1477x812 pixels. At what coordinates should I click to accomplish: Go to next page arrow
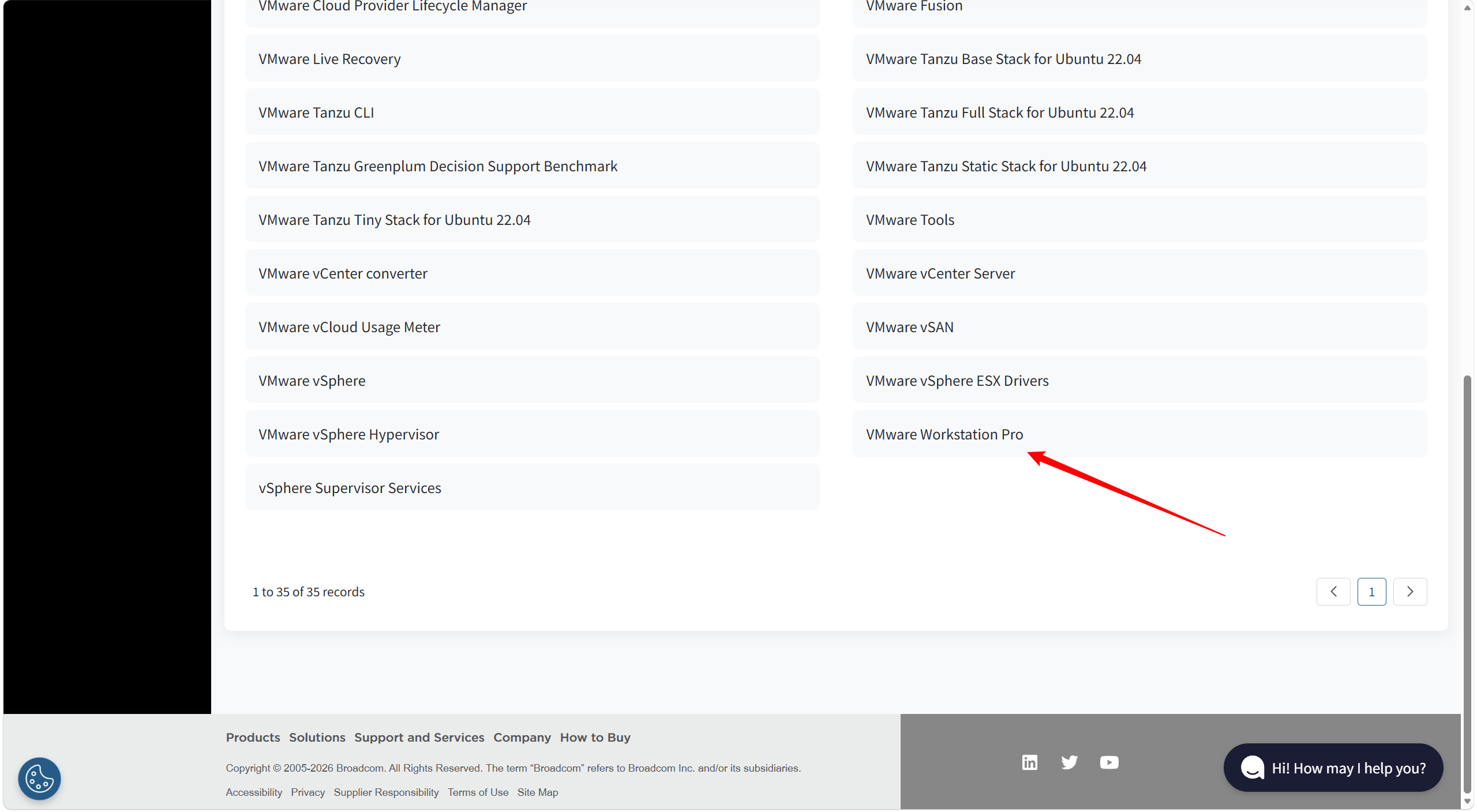[1410, 592]
